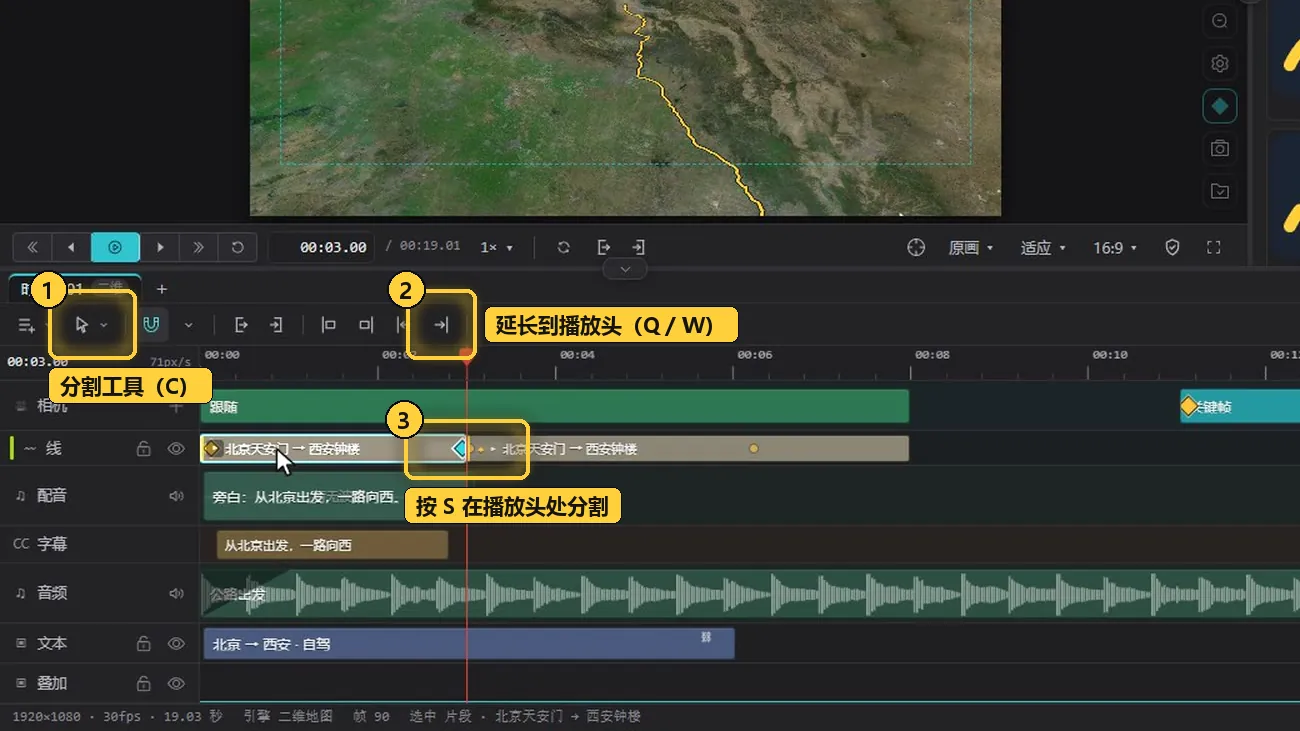
Task: Click the mark-out icon in playback bar
Action: (603, 247)
